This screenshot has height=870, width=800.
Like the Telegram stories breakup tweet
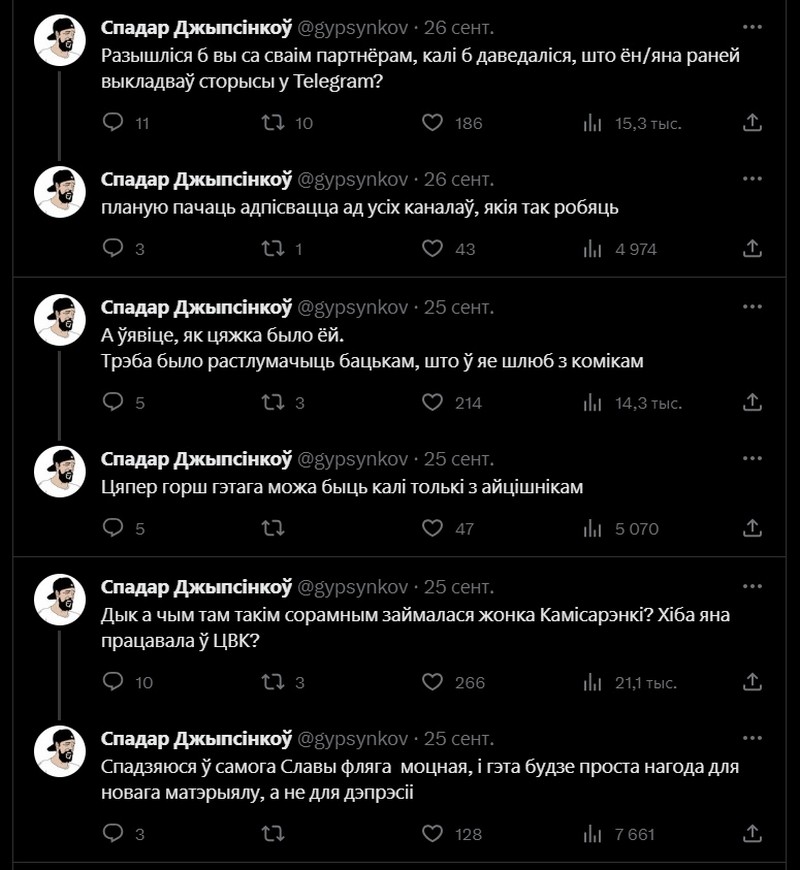(x=432, y=123)
